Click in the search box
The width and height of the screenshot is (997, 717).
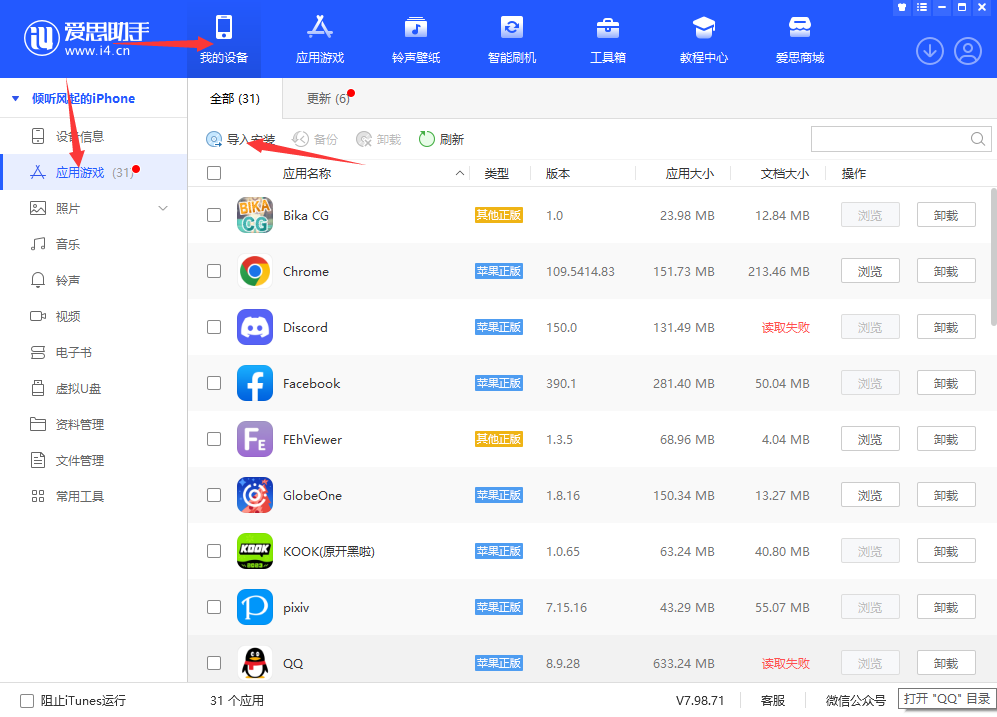coord(890,139)
